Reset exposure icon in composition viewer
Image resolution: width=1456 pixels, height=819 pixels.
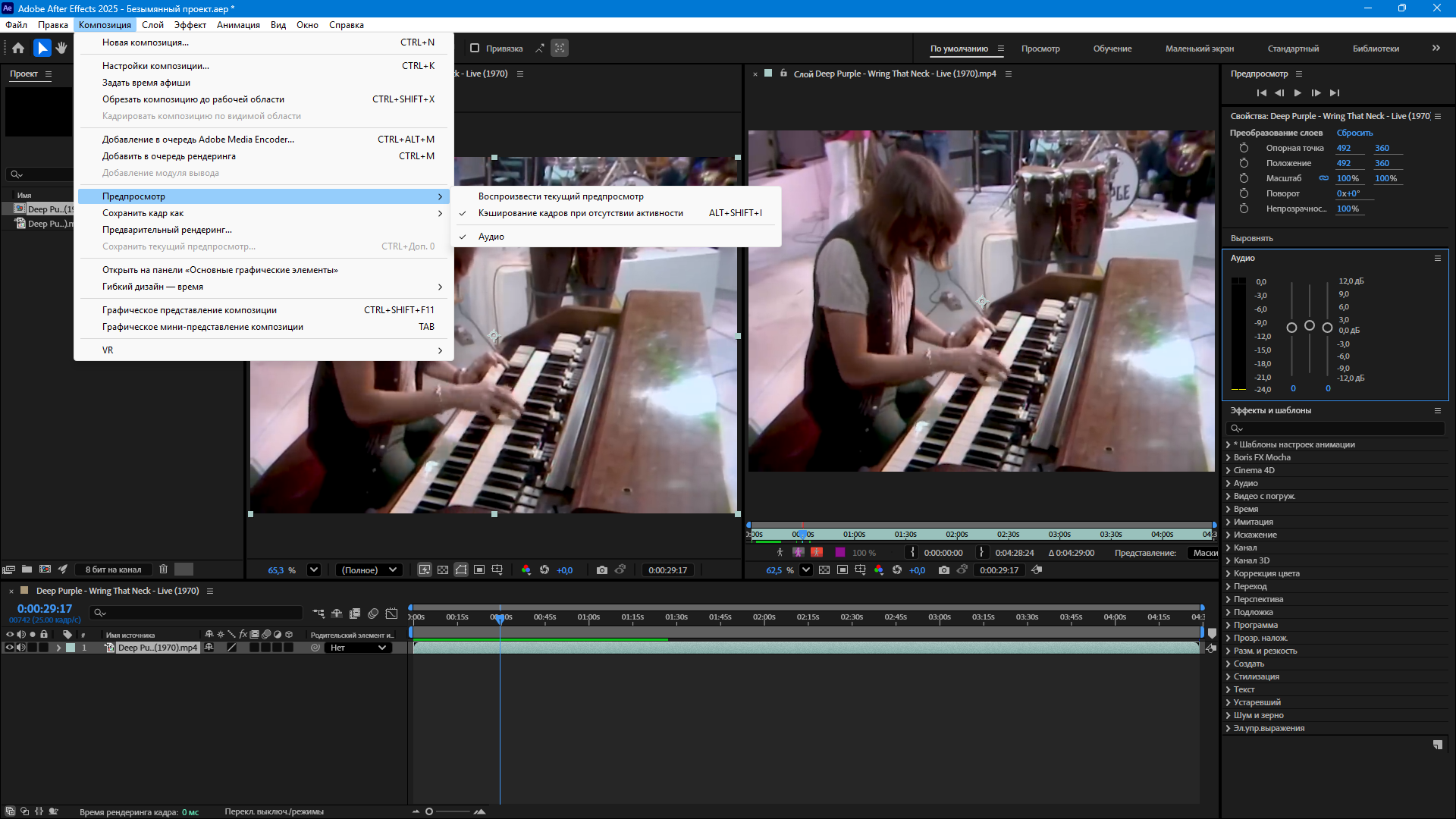pos(544,570)
